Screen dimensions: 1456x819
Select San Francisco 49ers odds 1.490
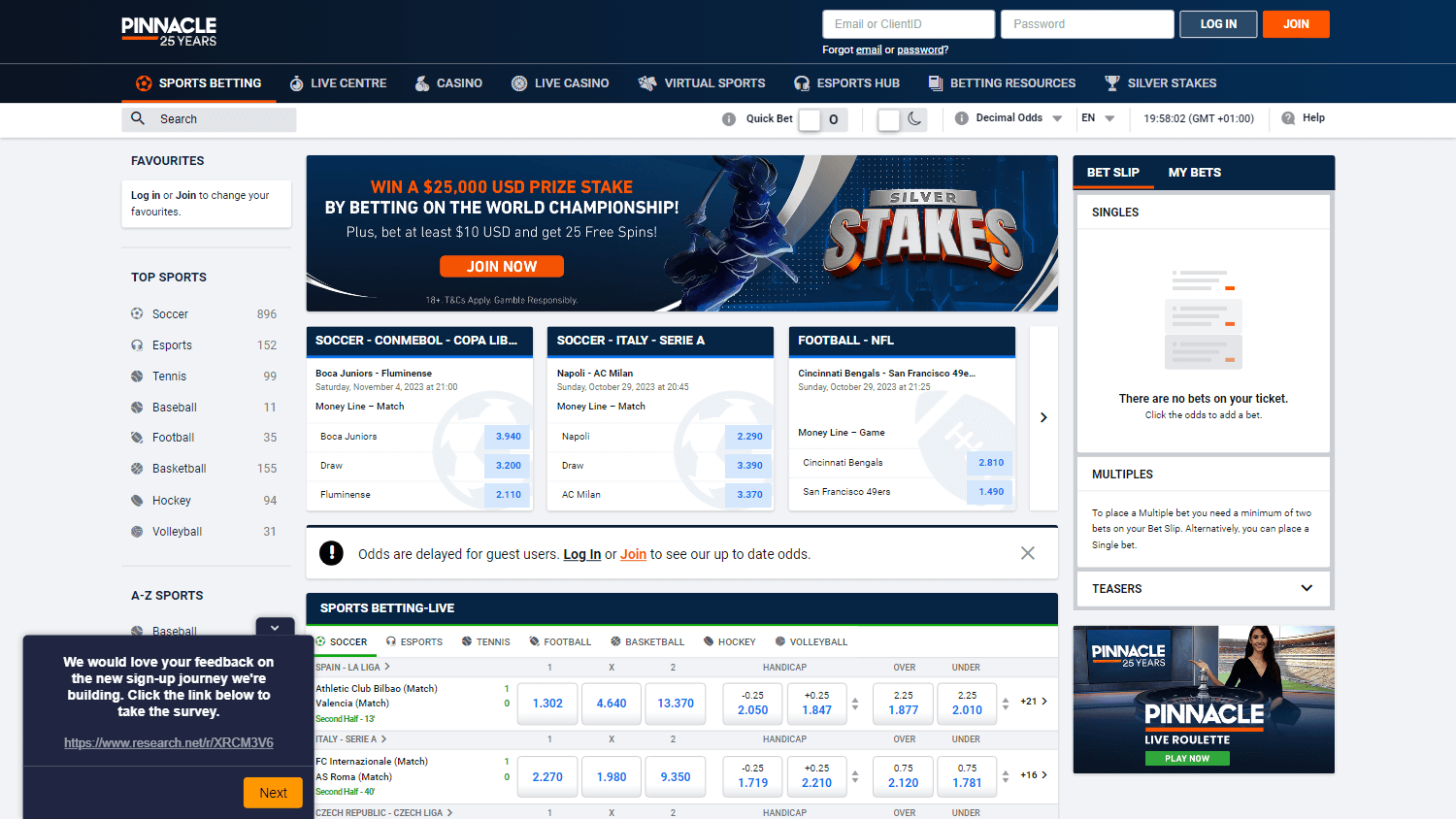[990, 492]
